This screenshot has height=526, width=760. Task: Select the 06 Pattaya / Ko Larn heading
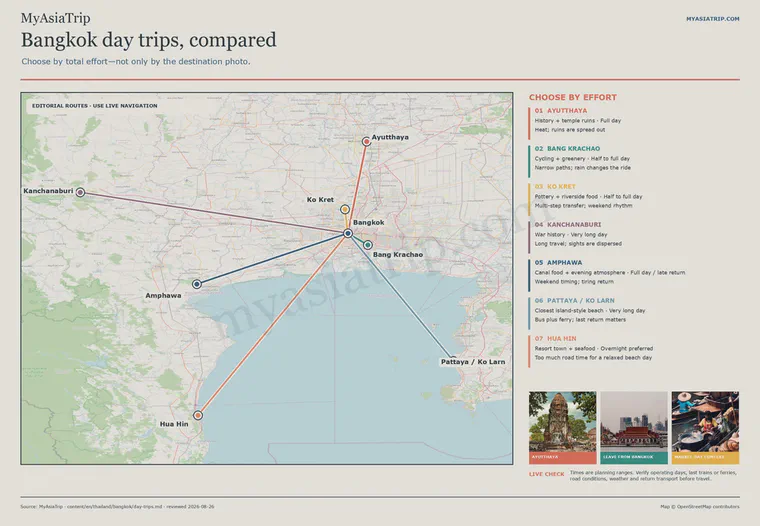[574, 300]
